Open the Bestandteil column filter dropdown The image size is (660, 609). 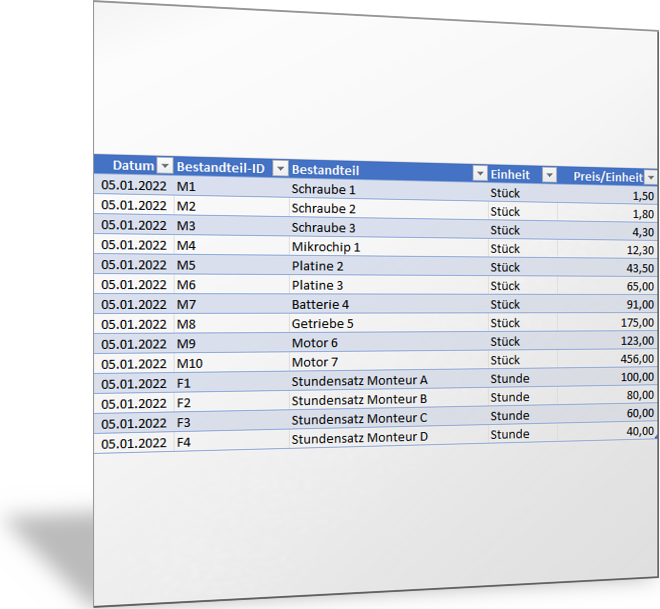tap(480, 173)
